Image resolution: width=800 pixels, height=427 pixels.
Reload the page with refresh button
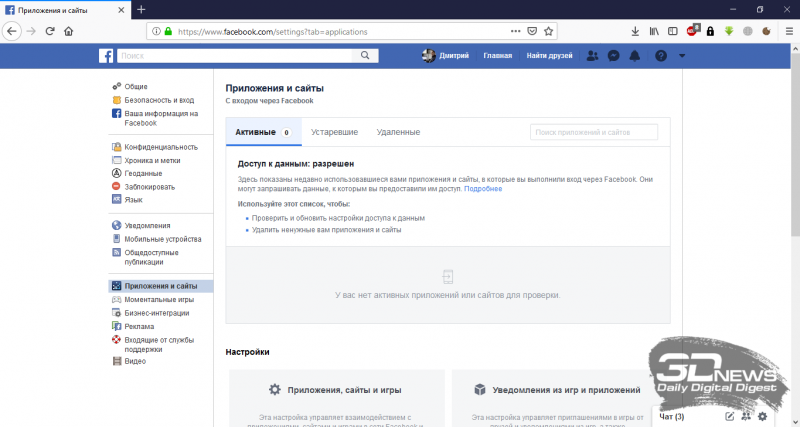coord(50,31)
